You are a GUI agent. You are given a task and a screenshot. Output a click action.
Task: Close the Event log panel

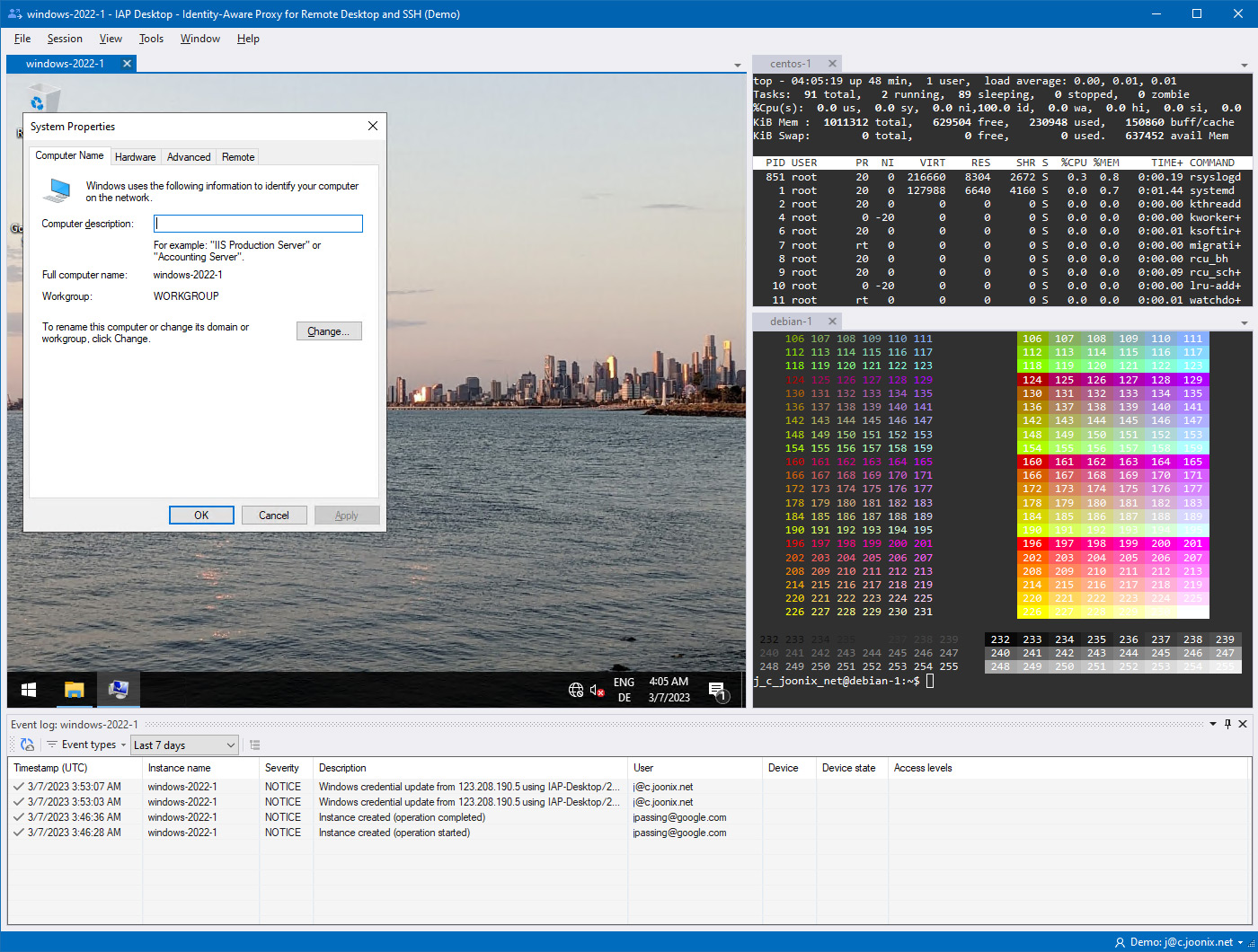point(1243,724)
